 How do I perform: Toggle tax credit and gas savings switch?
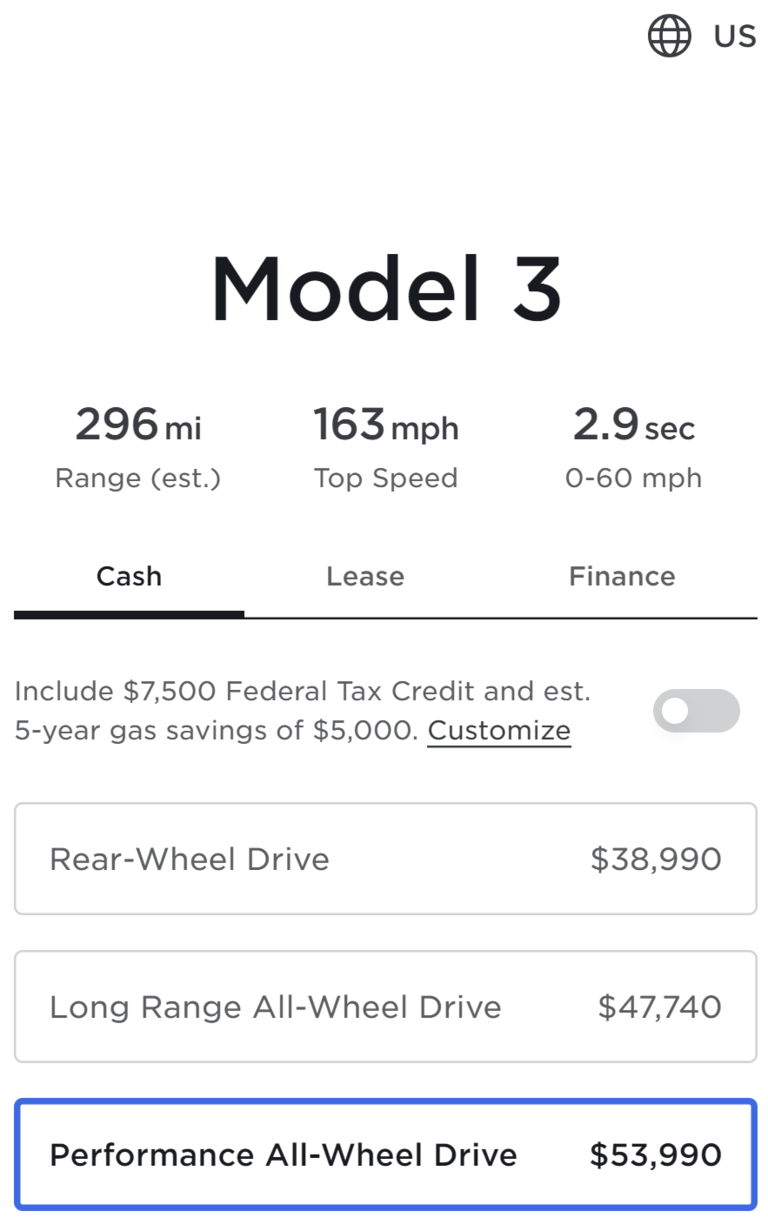(x=696, y=711)
